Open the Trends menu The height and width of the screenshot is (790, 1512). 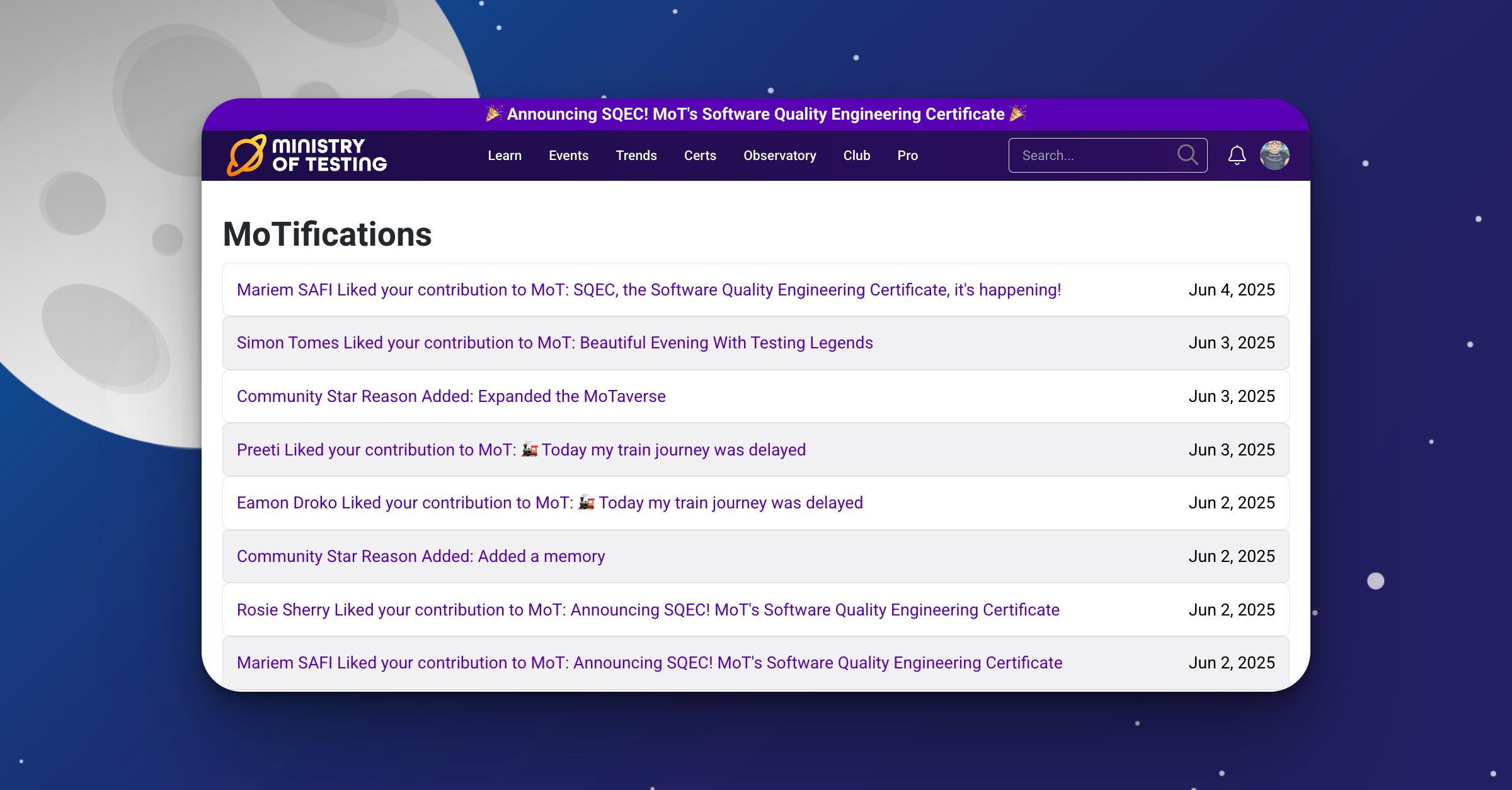[636, 156]
